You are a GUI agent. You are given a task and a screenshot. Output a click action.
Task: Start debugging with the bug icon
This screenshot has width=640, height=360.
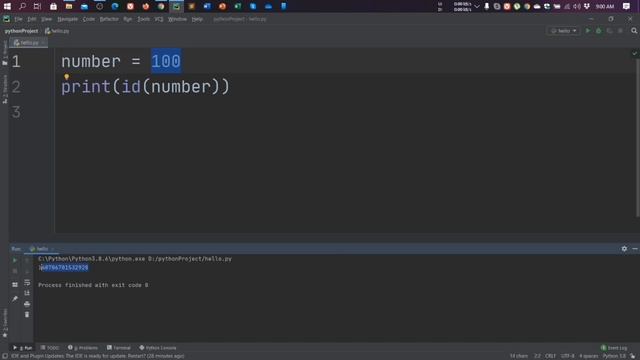pyautogui.click(x=598, y=31)
